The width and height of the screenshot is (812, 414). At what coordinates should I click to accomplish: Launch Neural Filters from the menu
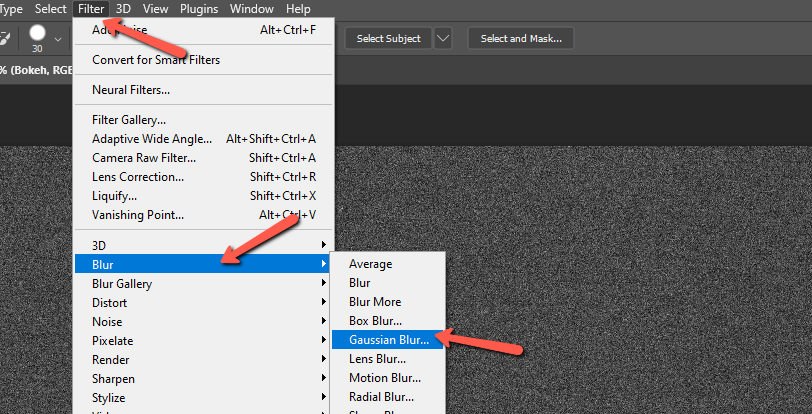coord(131,90)
